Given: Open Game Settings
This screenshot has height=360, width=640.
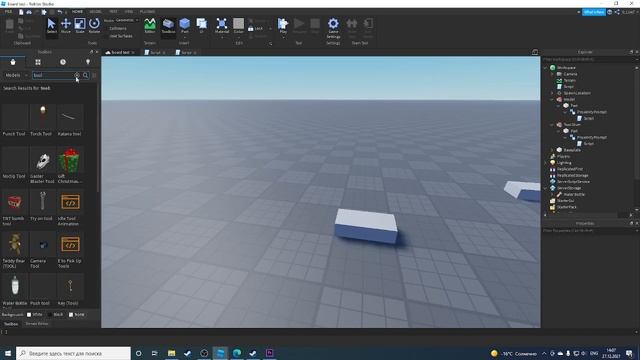Looking at the screenshot, I should (333, 27).
